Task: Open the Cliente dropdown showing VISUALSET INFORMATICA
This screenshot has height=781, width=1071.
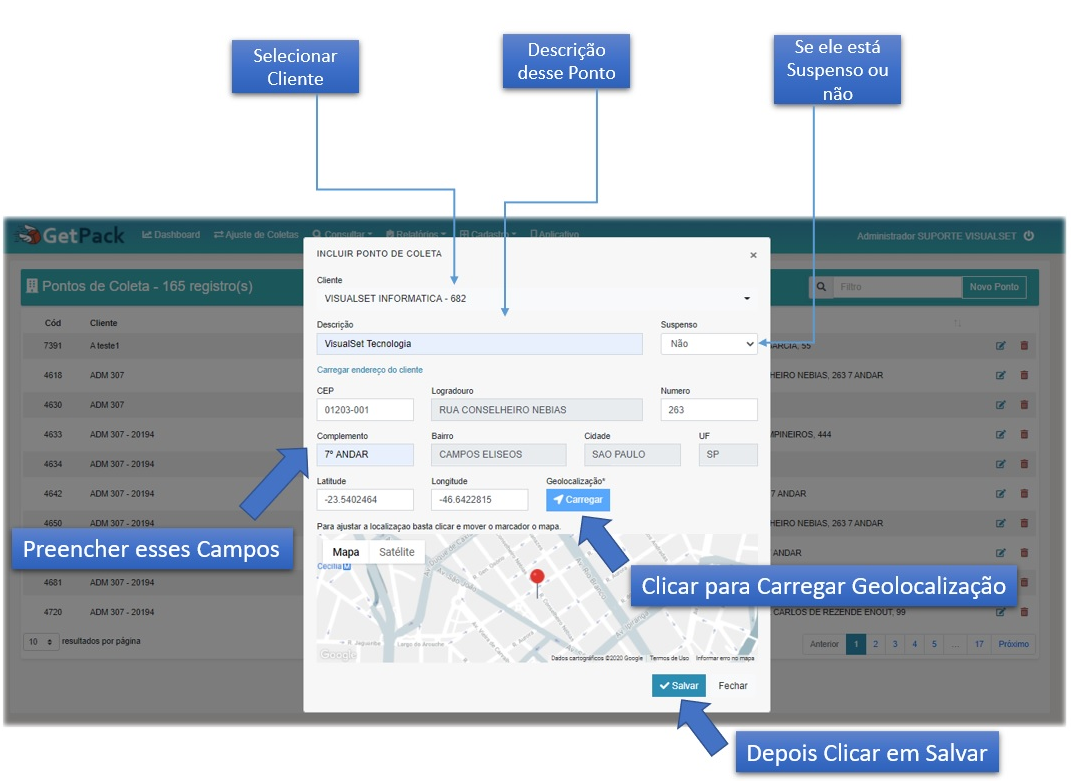Action: (x=537, y=299)
